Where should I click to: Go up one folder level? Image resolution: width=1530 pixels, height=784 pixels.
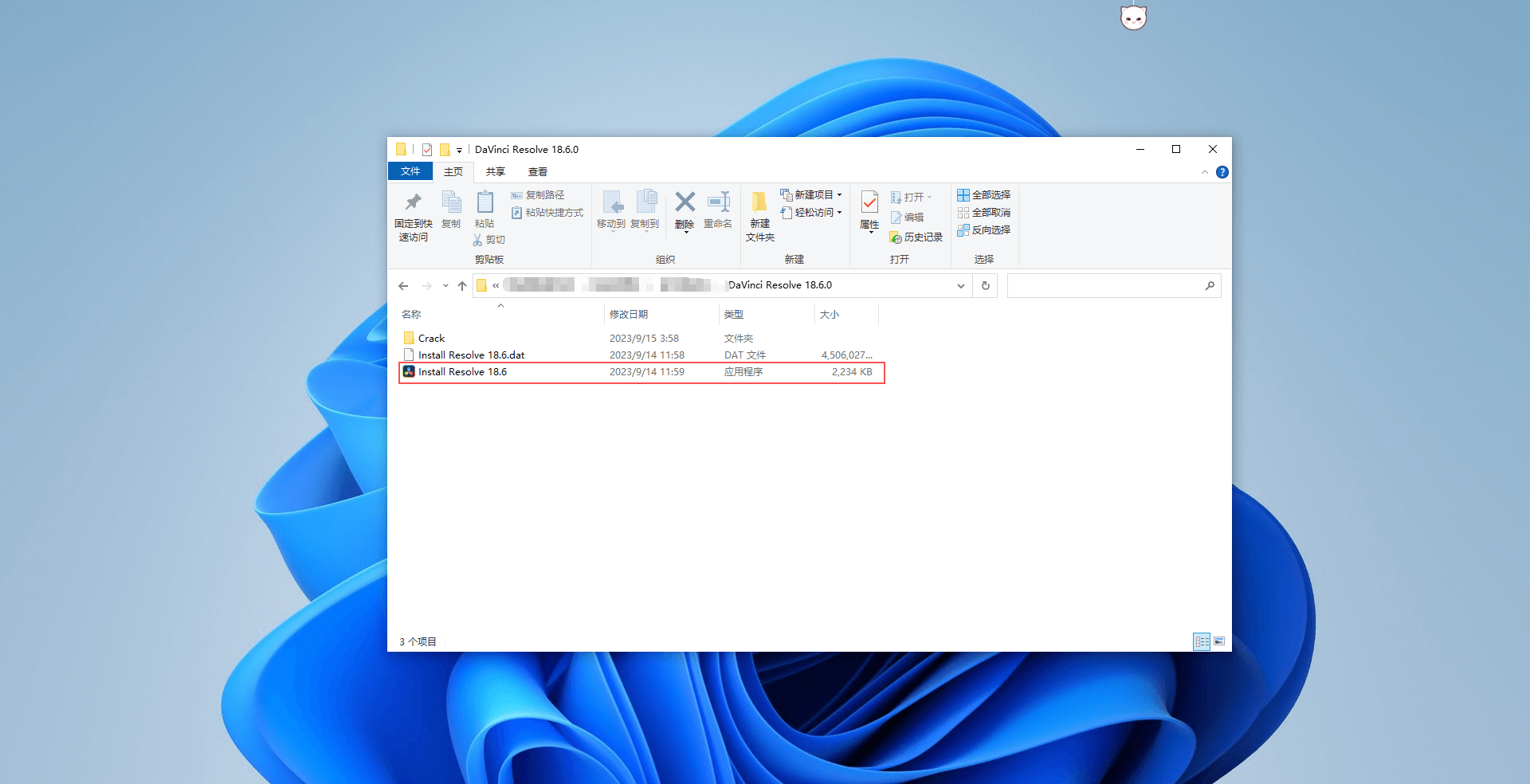(462, 286)
